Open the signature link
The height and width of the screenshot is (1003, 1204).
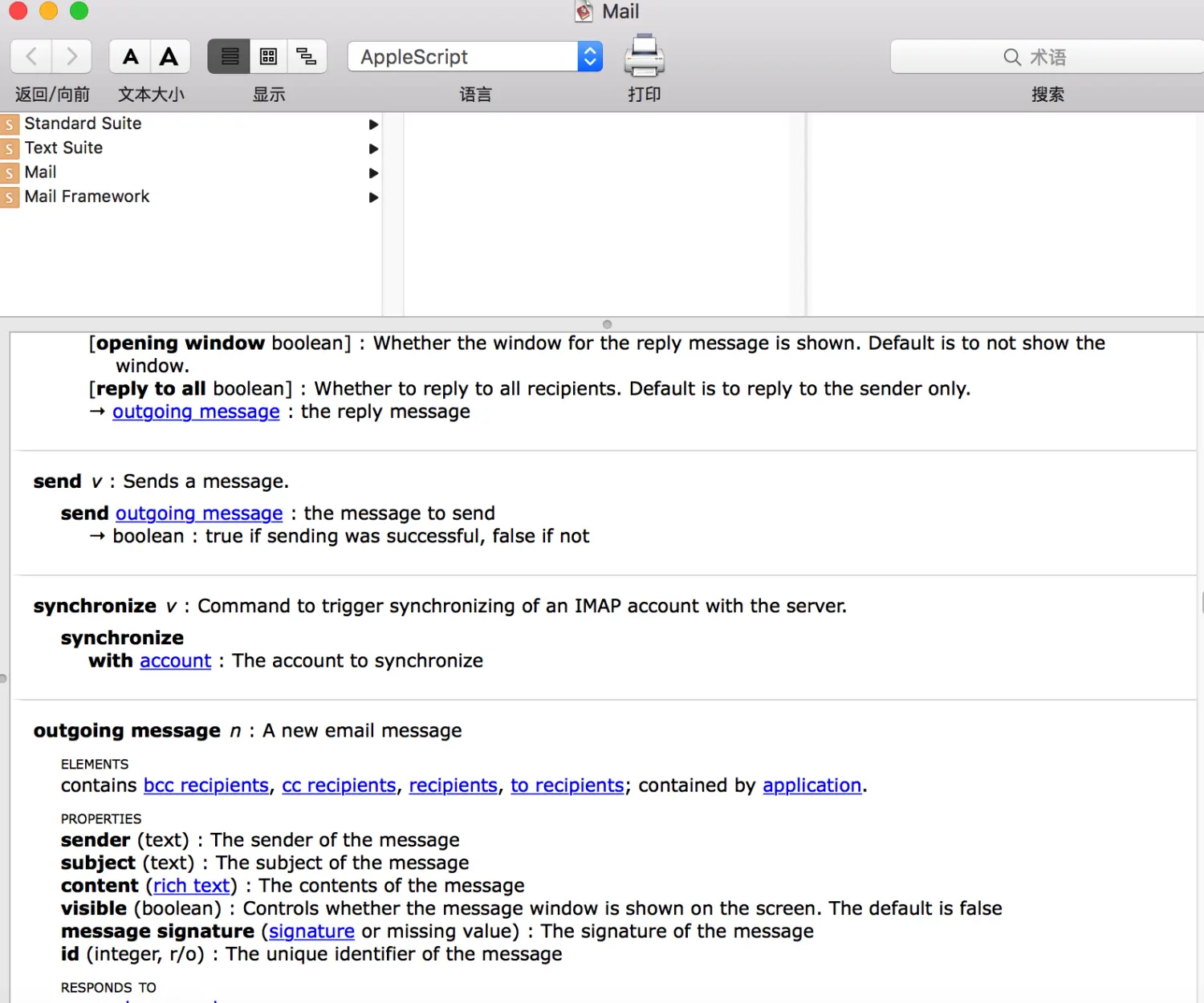coord(311,932)
